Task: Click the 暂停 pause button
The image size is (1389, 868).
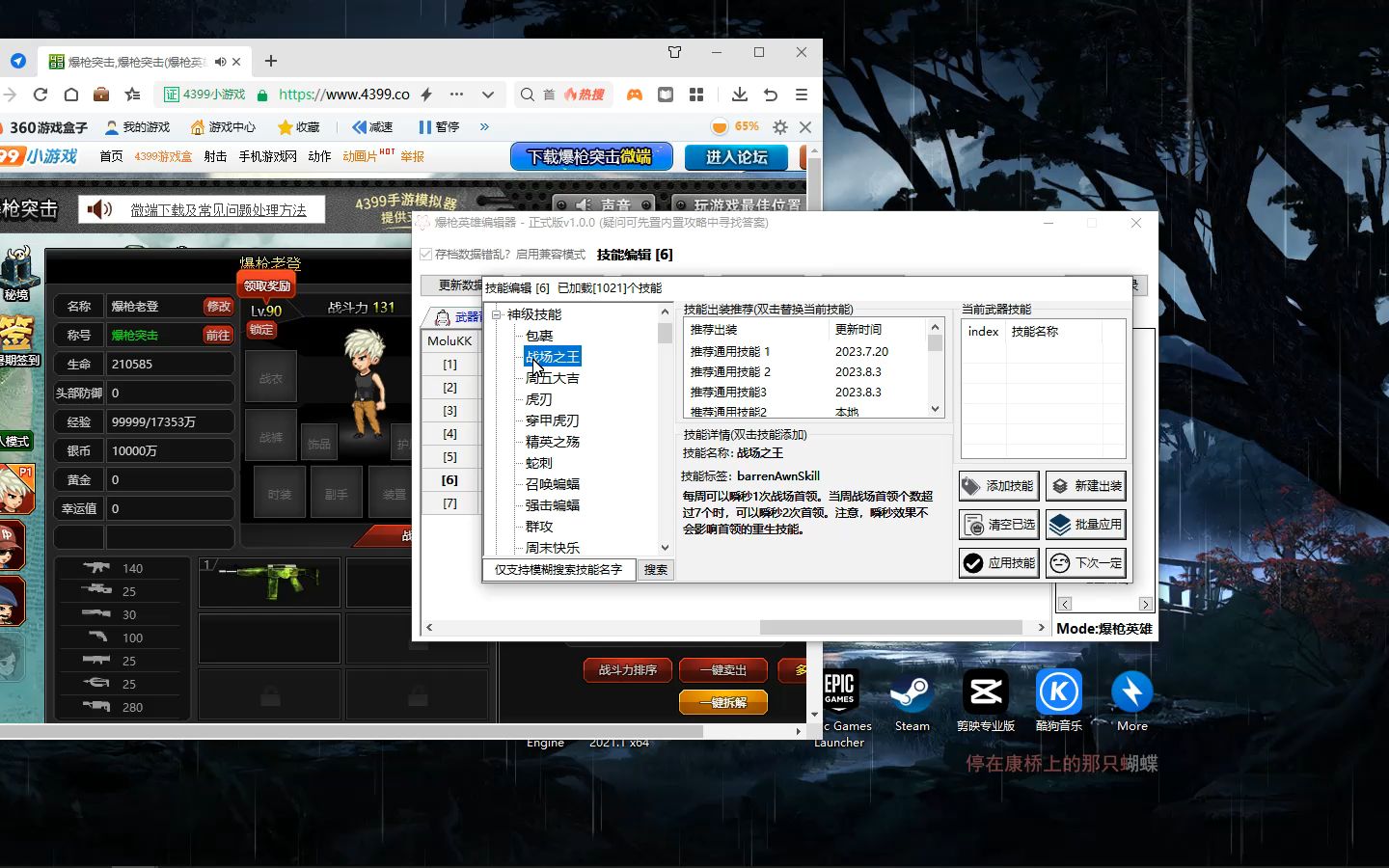Action: [x=439, y=126]
